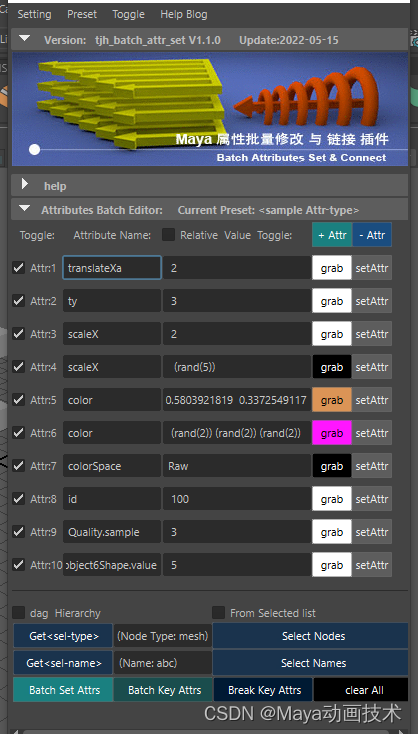Open the Setting menu
Screen dimensions: 418x734
click(x=34, y=15)
